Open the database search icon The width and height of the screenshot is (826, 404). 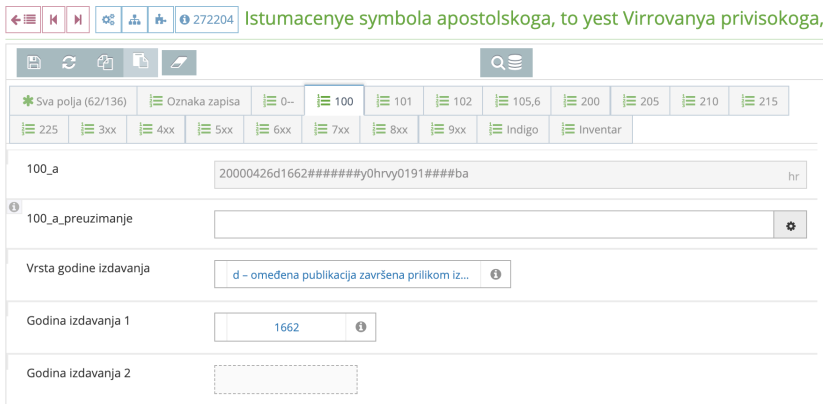(x=506, y=63)
